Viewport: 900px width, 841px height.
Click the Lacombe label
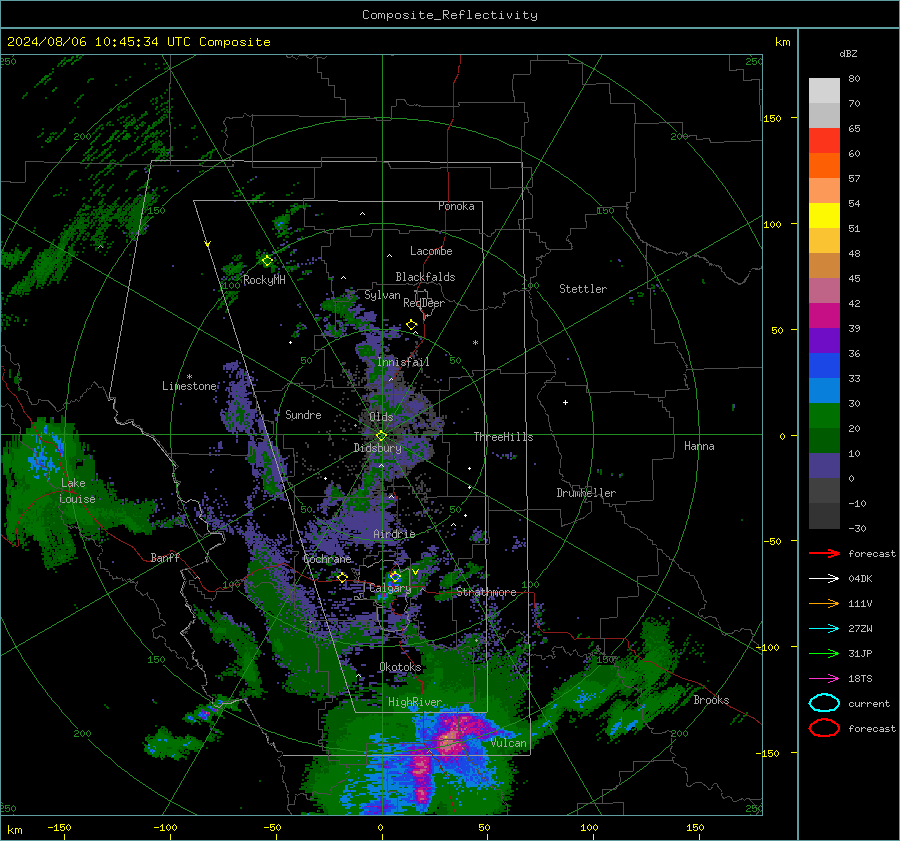pos(431,251)
